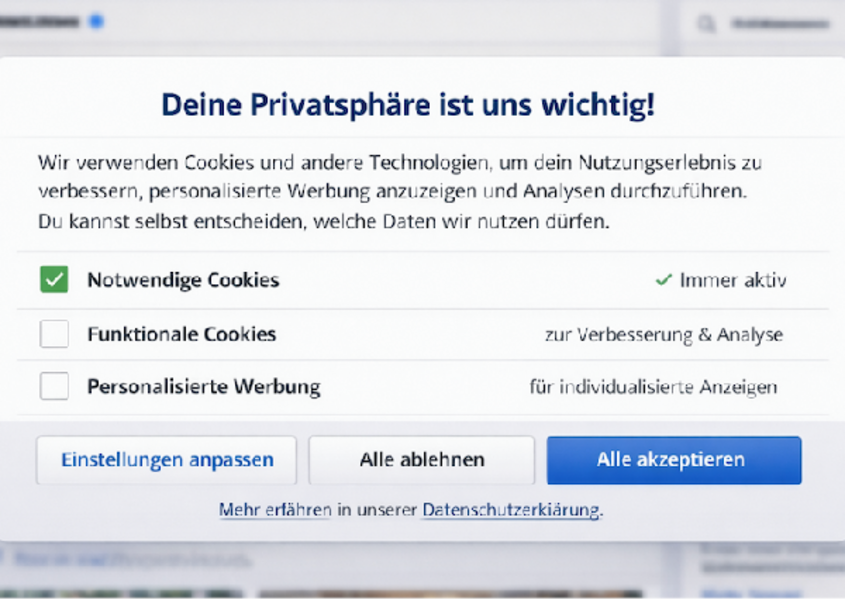Open the Datenschutzerklärung link
The image size is (845, 600).
point(511,509)
